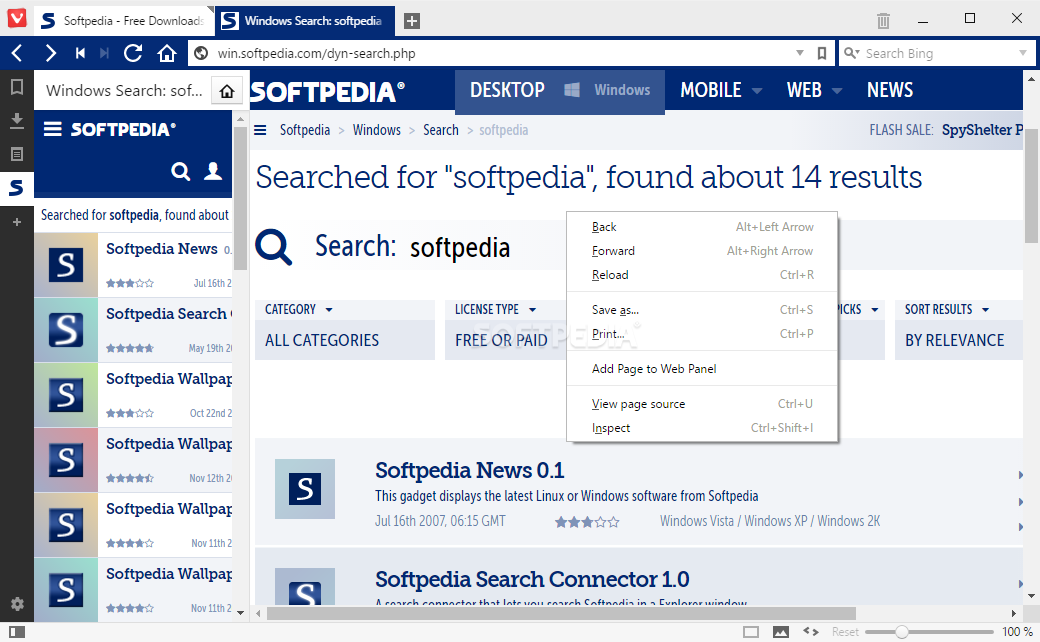Open Softpedia News 0.1 result title
The height and width of the screenshot is (642, 1040).
click(x=470, y=470)
